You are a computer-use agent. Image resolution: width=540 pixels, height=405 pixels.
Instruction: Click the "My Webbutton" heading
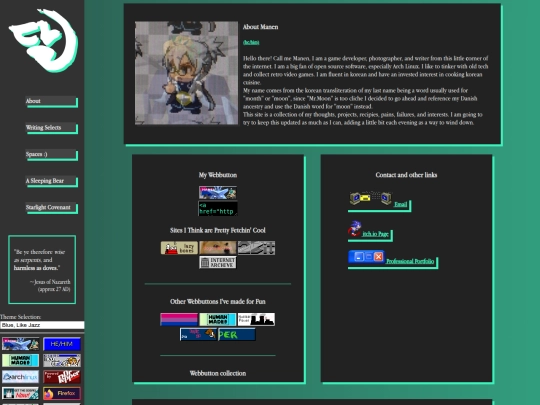click(x=218, y=175)
